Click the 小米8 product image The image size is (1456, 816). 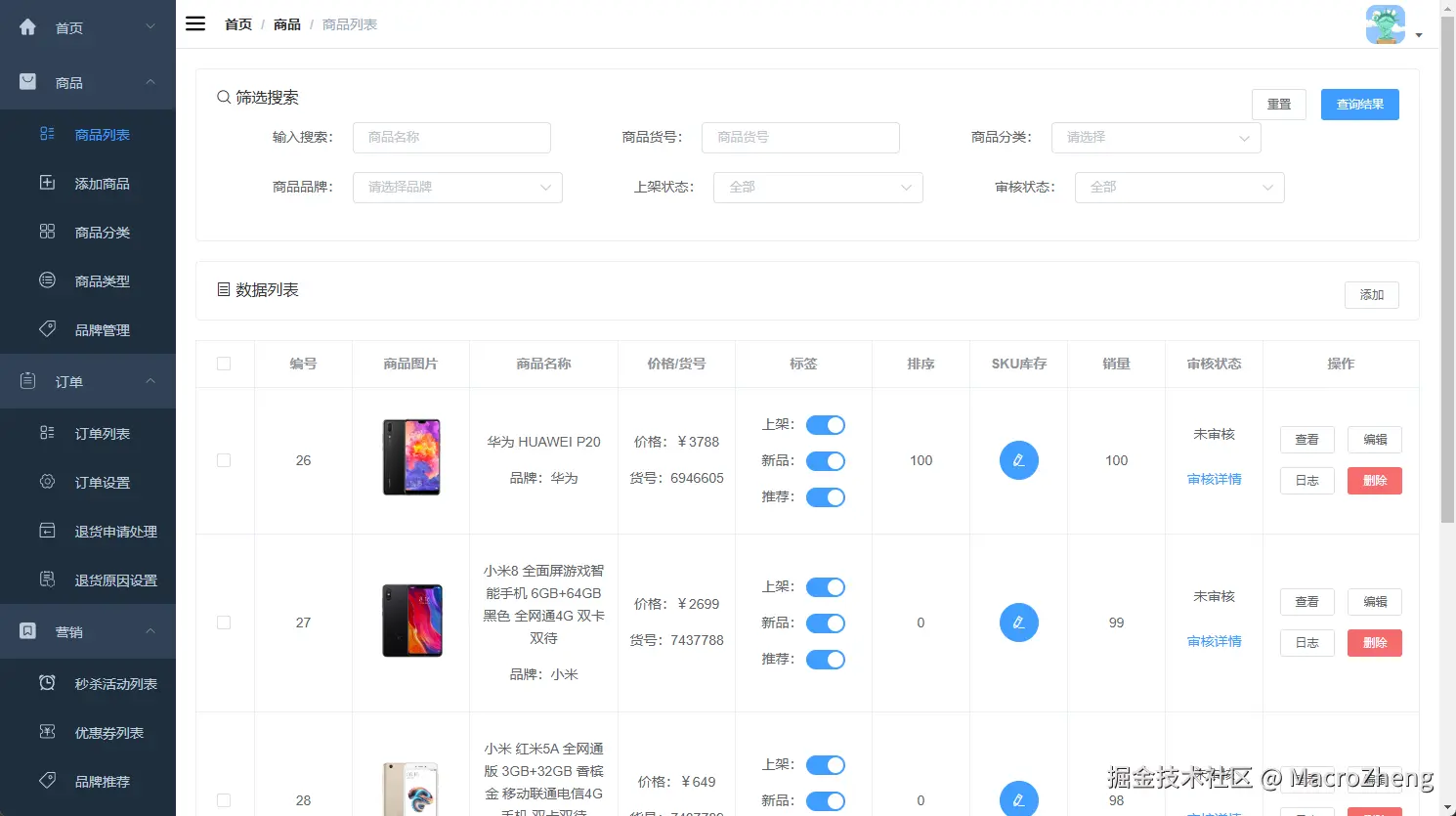coord(411,621)
